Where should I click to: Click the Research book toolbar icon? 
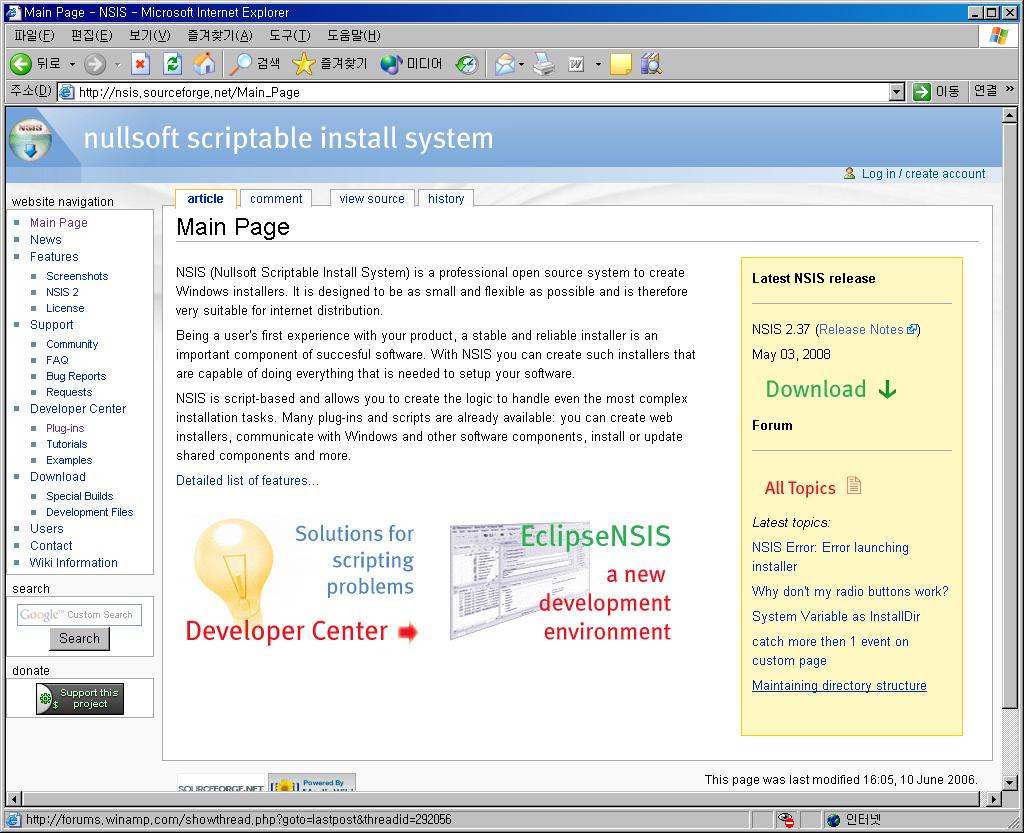651,63
